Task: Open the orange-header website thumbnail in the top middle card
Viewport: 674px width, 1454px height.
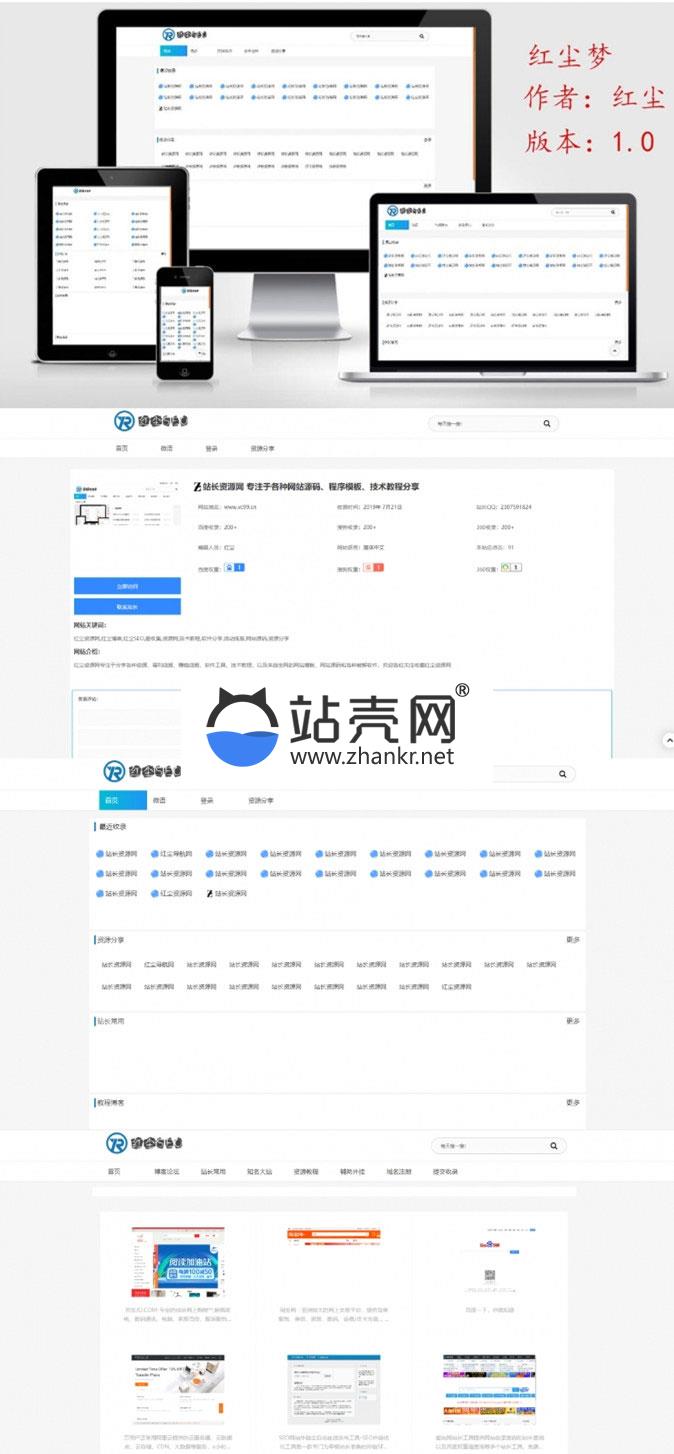Action: (x=334, y=1263)
